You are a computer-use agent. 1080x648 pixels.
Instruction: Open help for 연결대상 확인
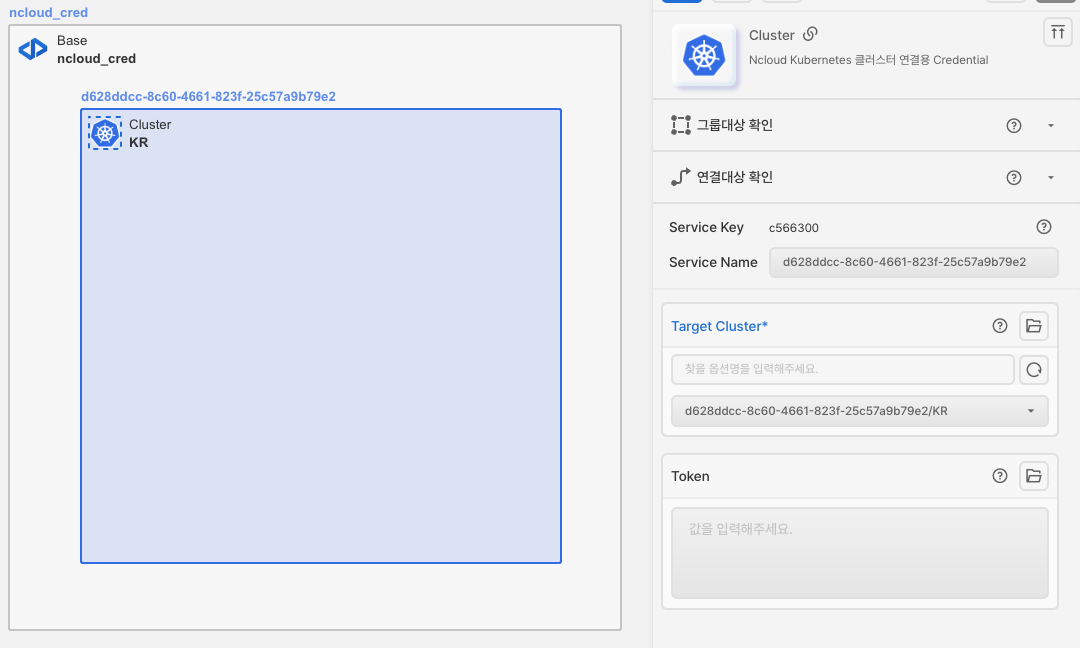(x=1014, y=178)
